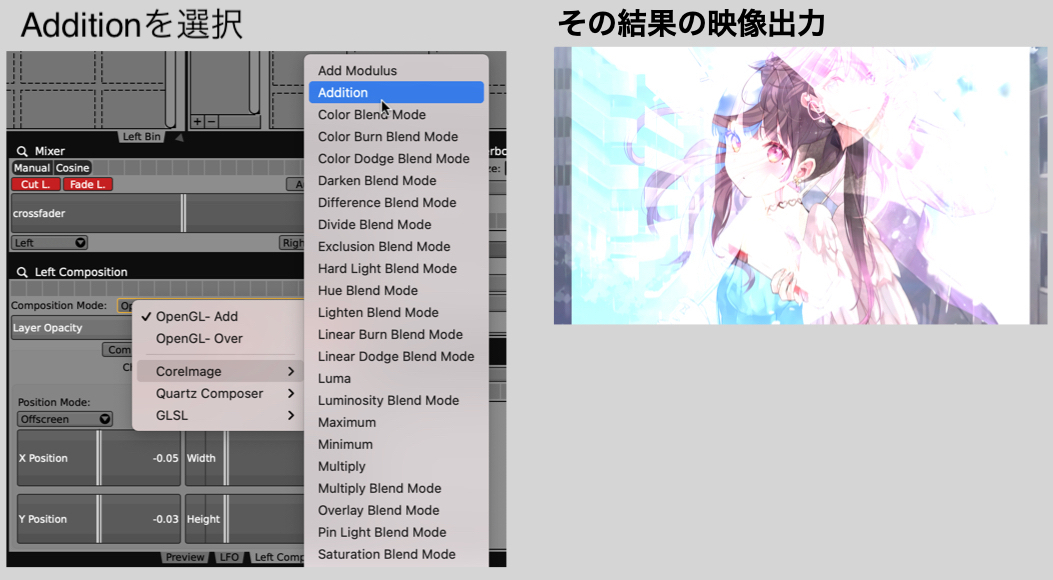Adjust the Y Position slider
Screen dimensions: 1053x580
tap(99, 519)
